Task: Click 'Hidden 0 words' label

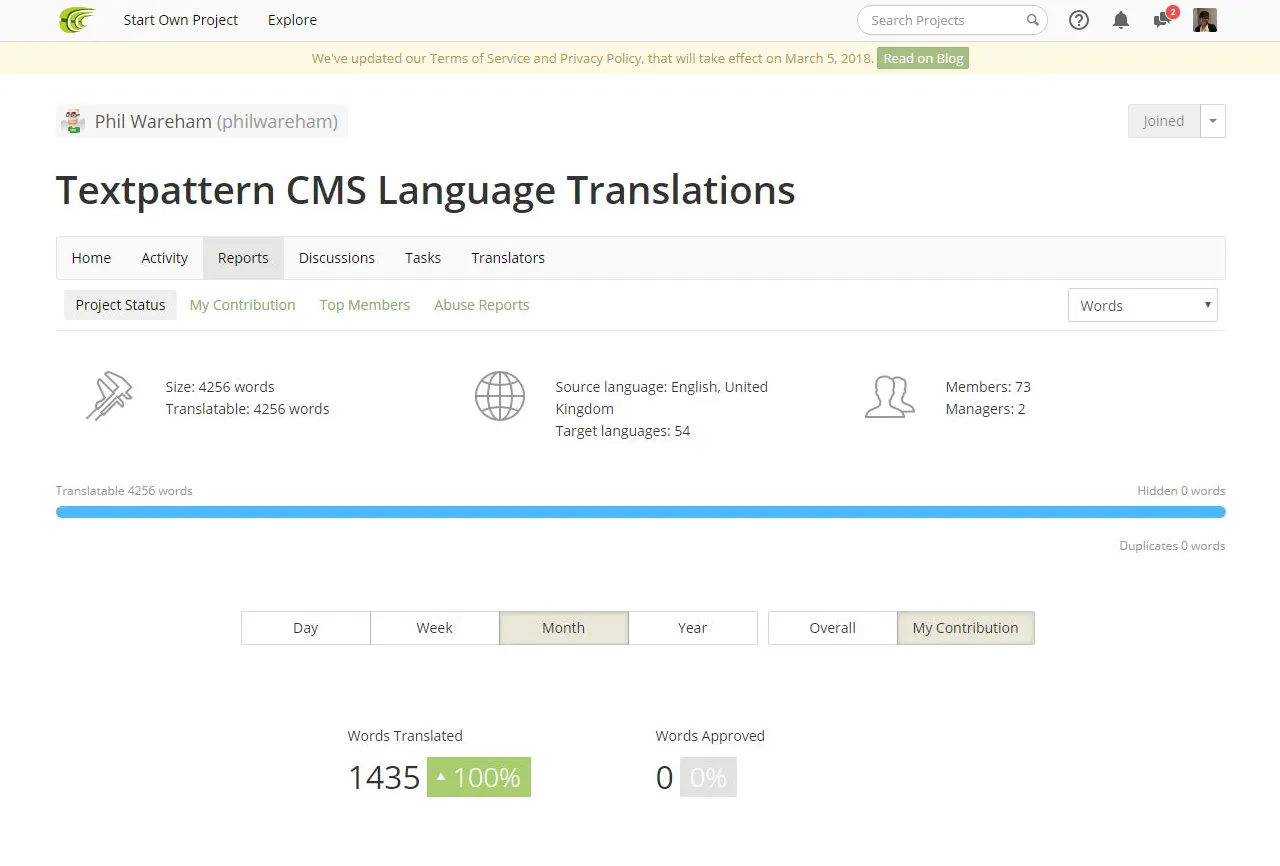Action: tap(1181, 491)
